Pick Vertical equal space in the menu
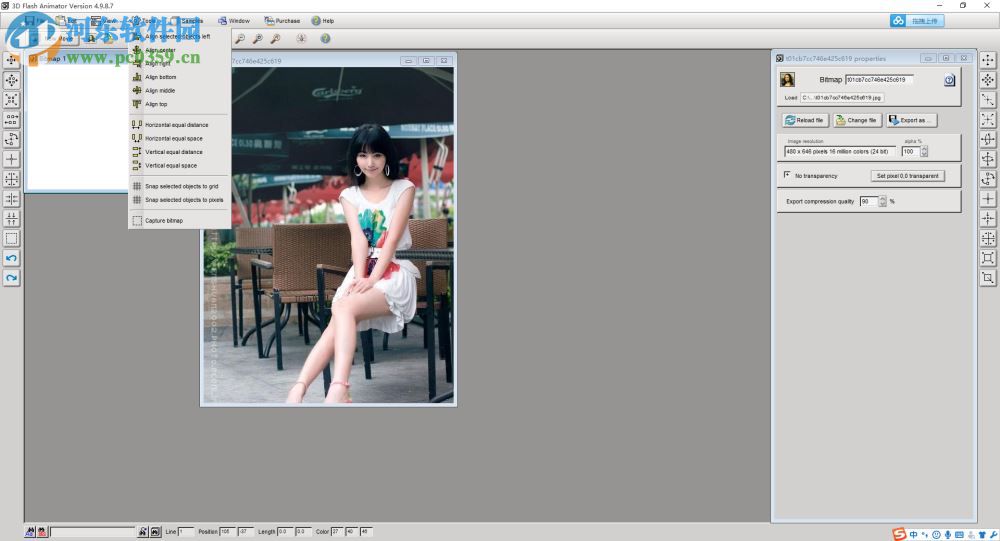The width and height of the screenshot is (1000, 541). [179, 165]
